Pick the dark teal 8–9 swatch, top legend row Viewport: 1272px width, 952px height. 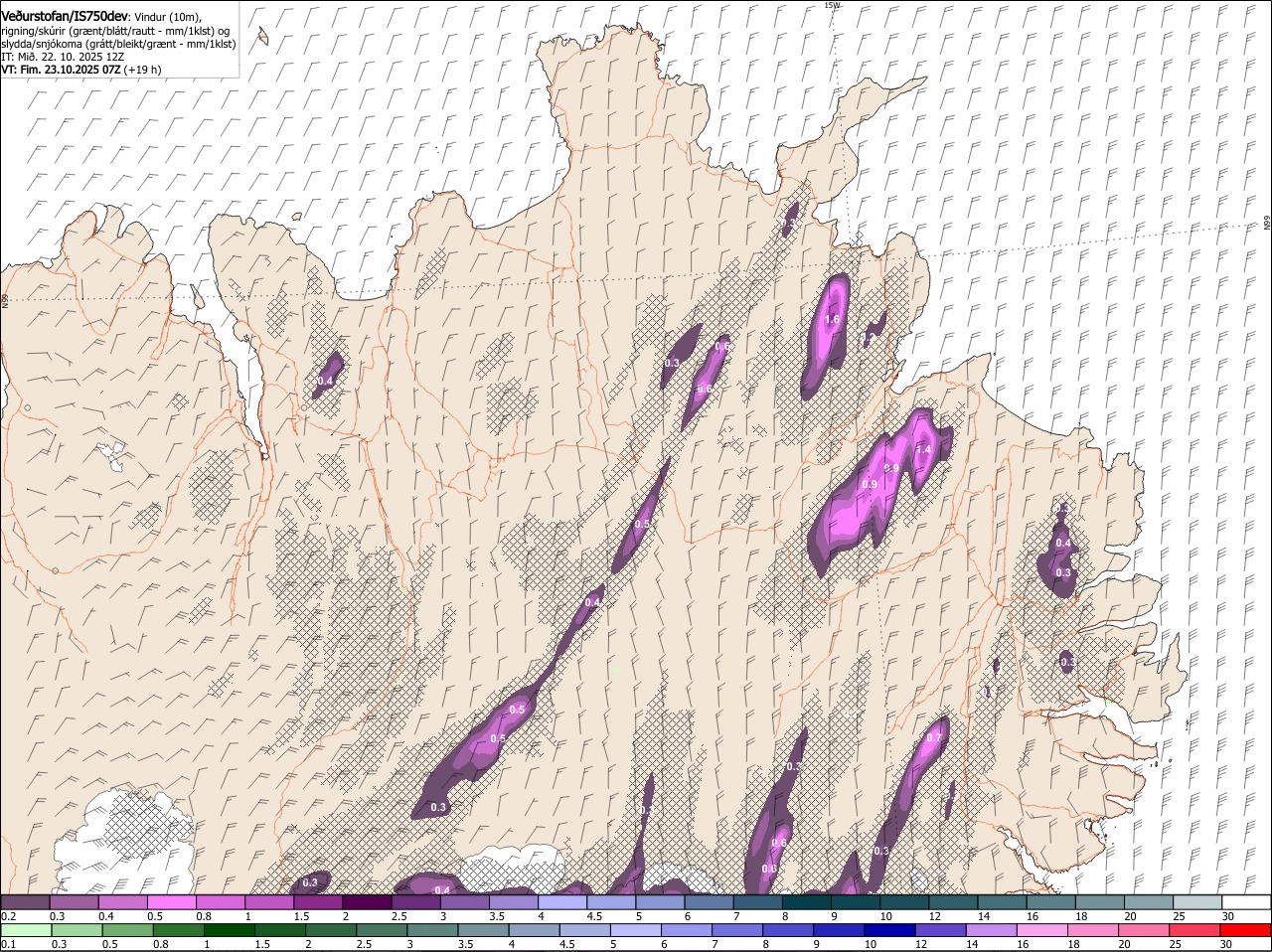click(x=807, y=902)
